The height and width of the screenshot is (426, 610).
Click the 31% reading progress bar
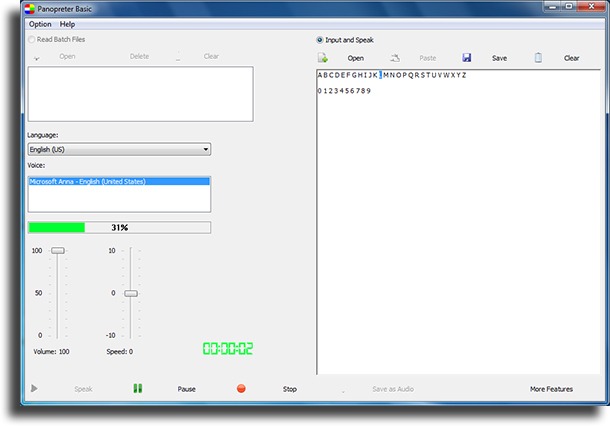[119, 228]
